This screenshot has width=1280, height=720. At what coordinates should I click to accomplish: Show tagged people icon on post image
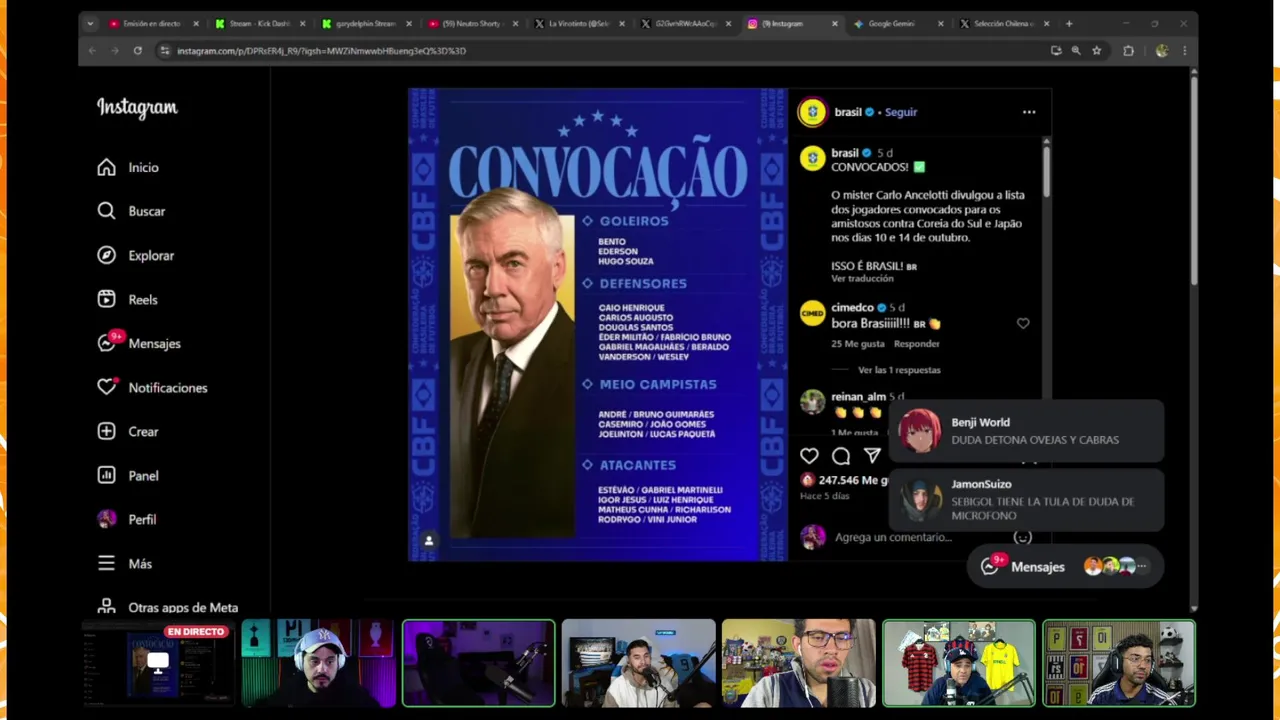[428, 540]
